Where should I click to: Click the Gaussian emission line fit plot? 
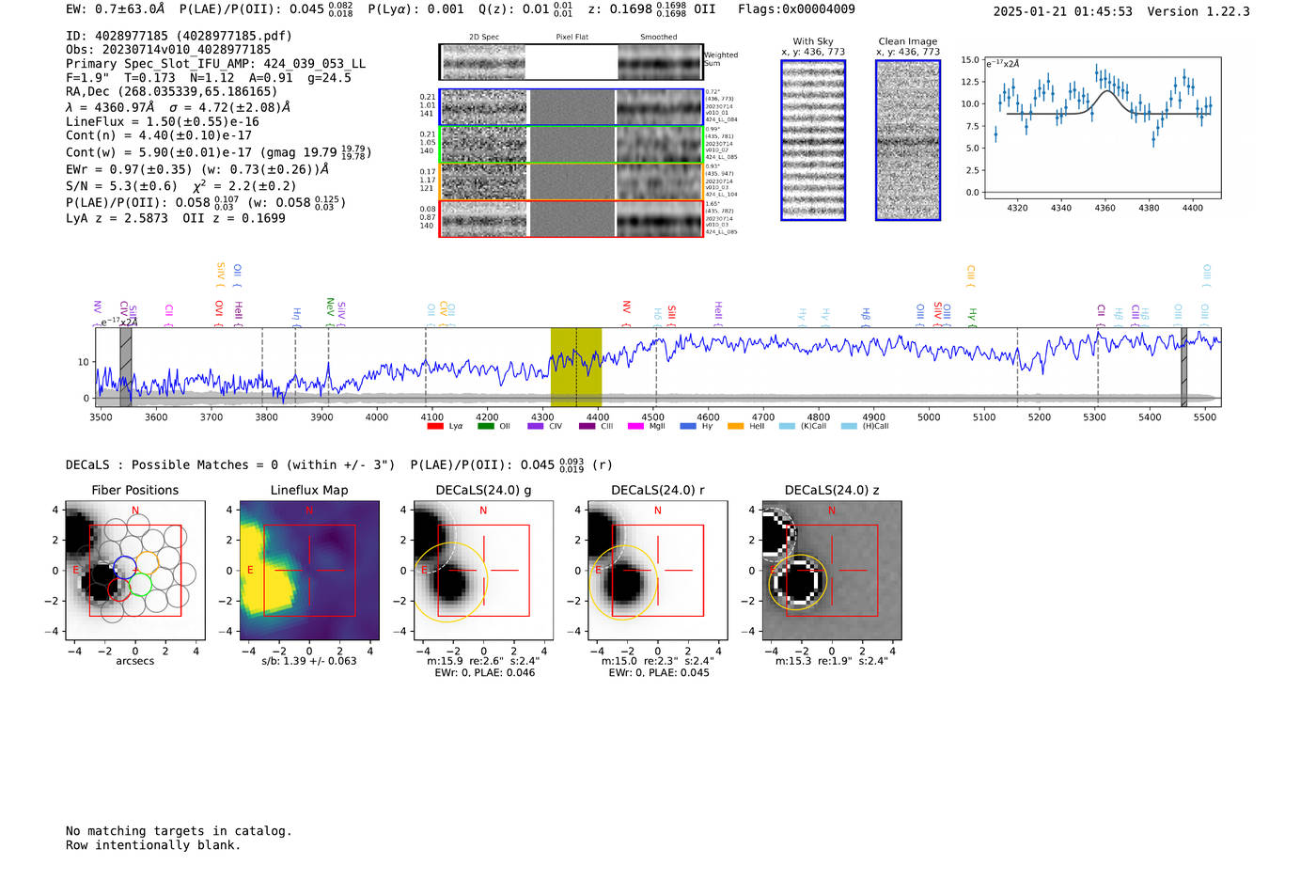[x=1103, y=128]
